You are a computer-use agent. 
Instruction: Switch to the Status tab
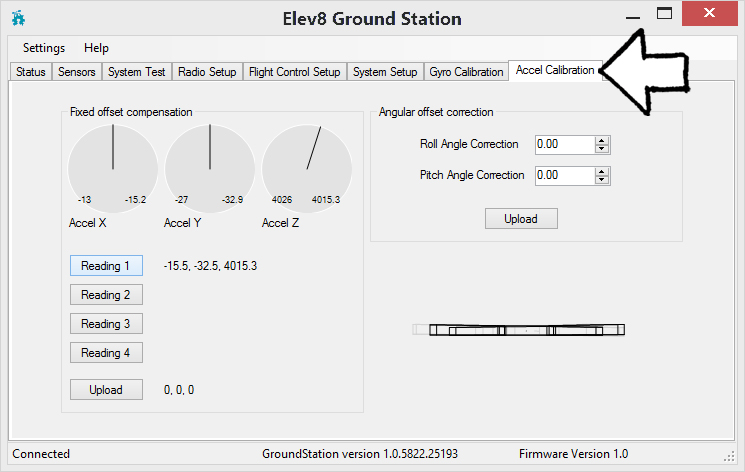(x=31, y=72)
